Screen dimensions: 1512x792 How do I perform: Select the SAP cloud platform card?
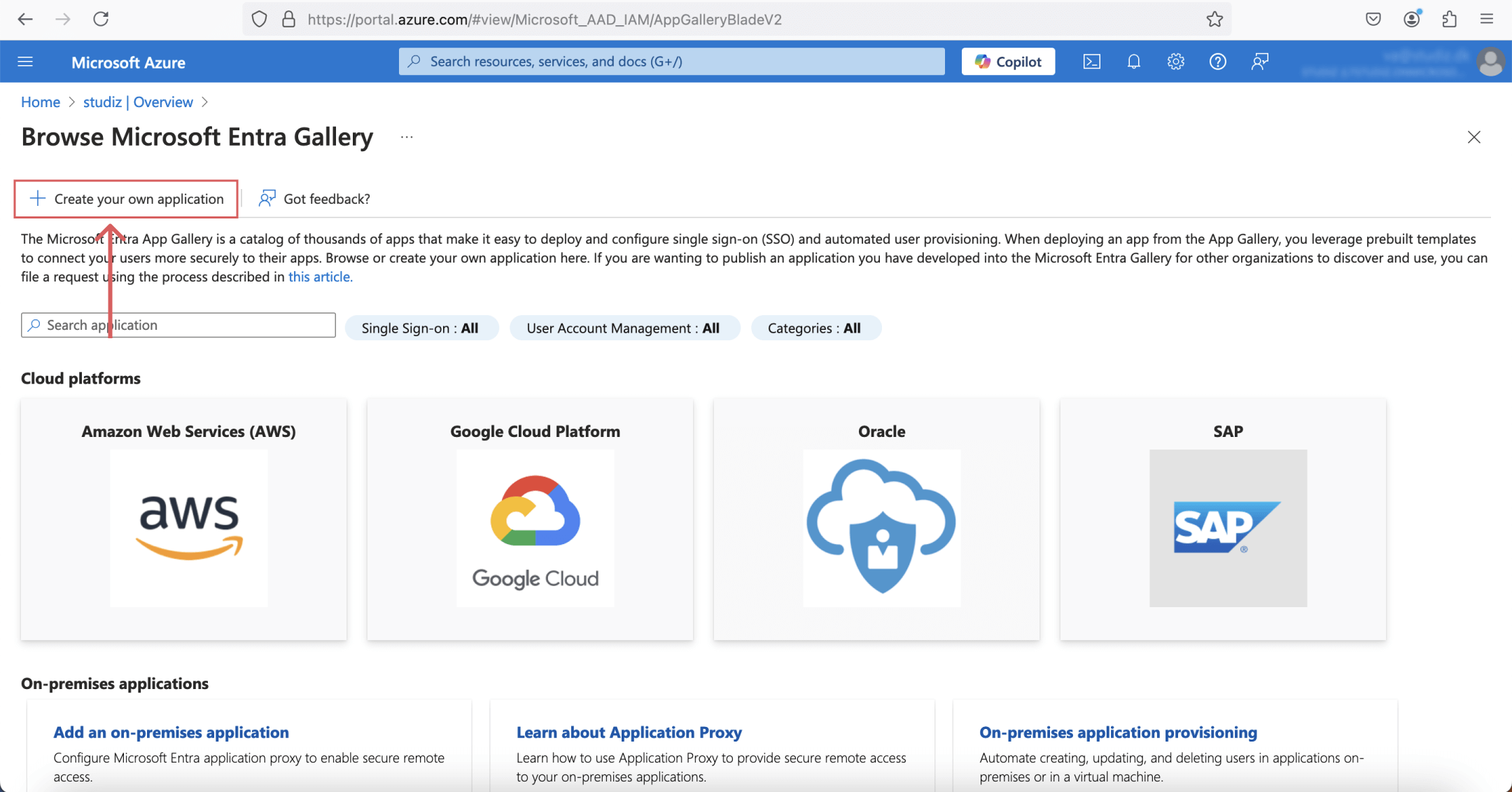(1224, 520)
